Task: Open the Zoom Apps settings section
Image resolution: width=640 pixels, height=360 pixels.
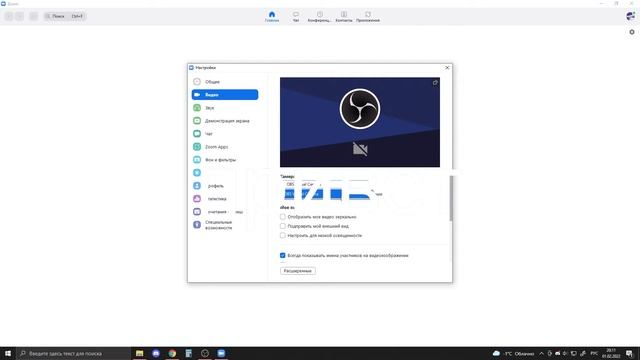Action: click(224, 147)
